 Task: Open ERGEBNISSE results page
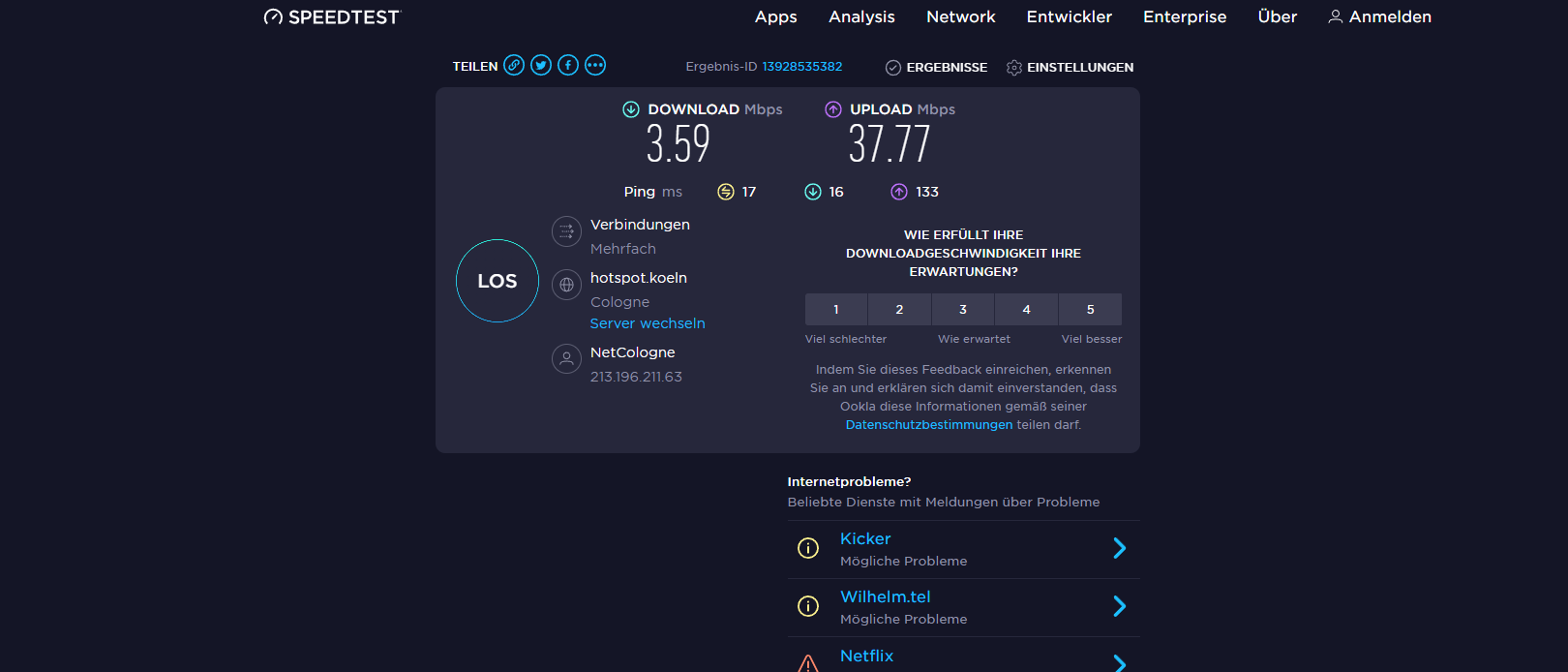[947, 67]
